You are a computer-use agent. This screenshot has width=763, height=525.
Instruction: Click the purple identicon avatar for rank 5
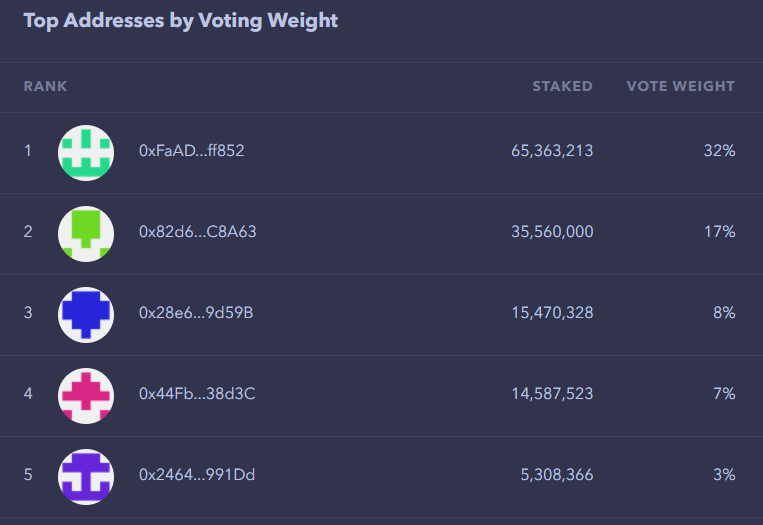[86, 477]
